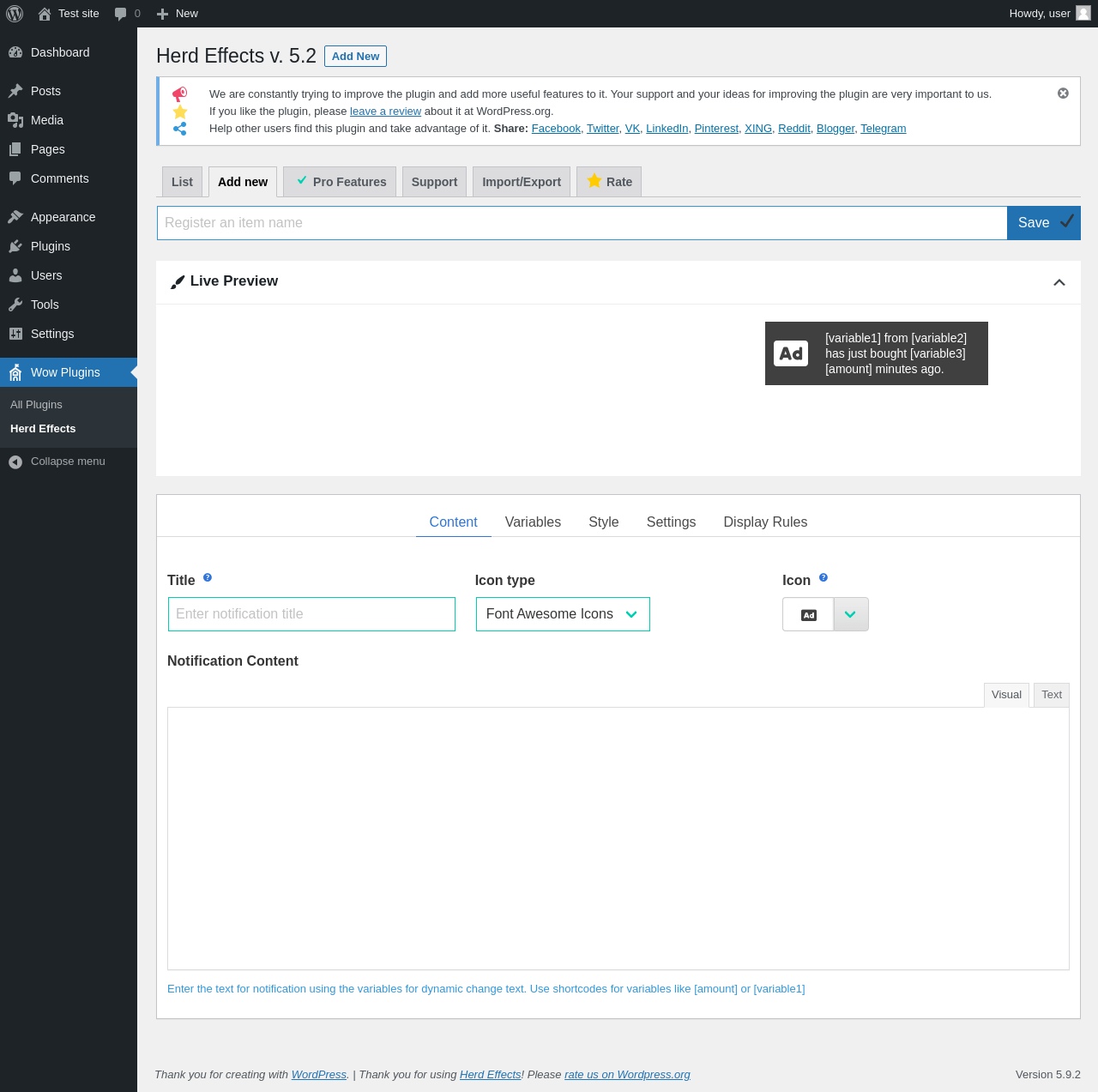Viewport: 1098px width, 1092px height.
Task: Switch to the Variables tab
Action: [533, 522]
